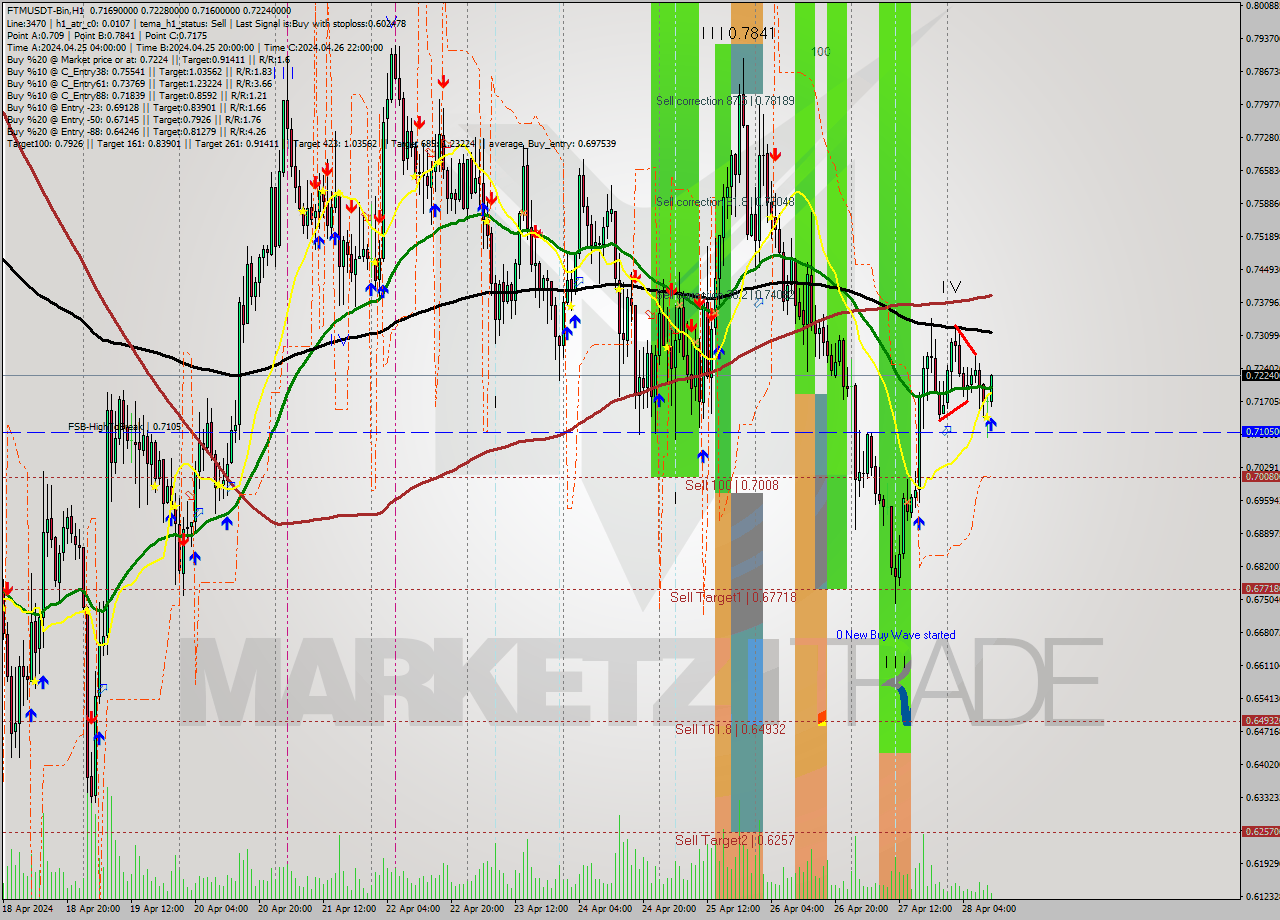The image size is (1280, 920).
Task: Click the '100' label above green band
Action: click(x=820, y=52)
